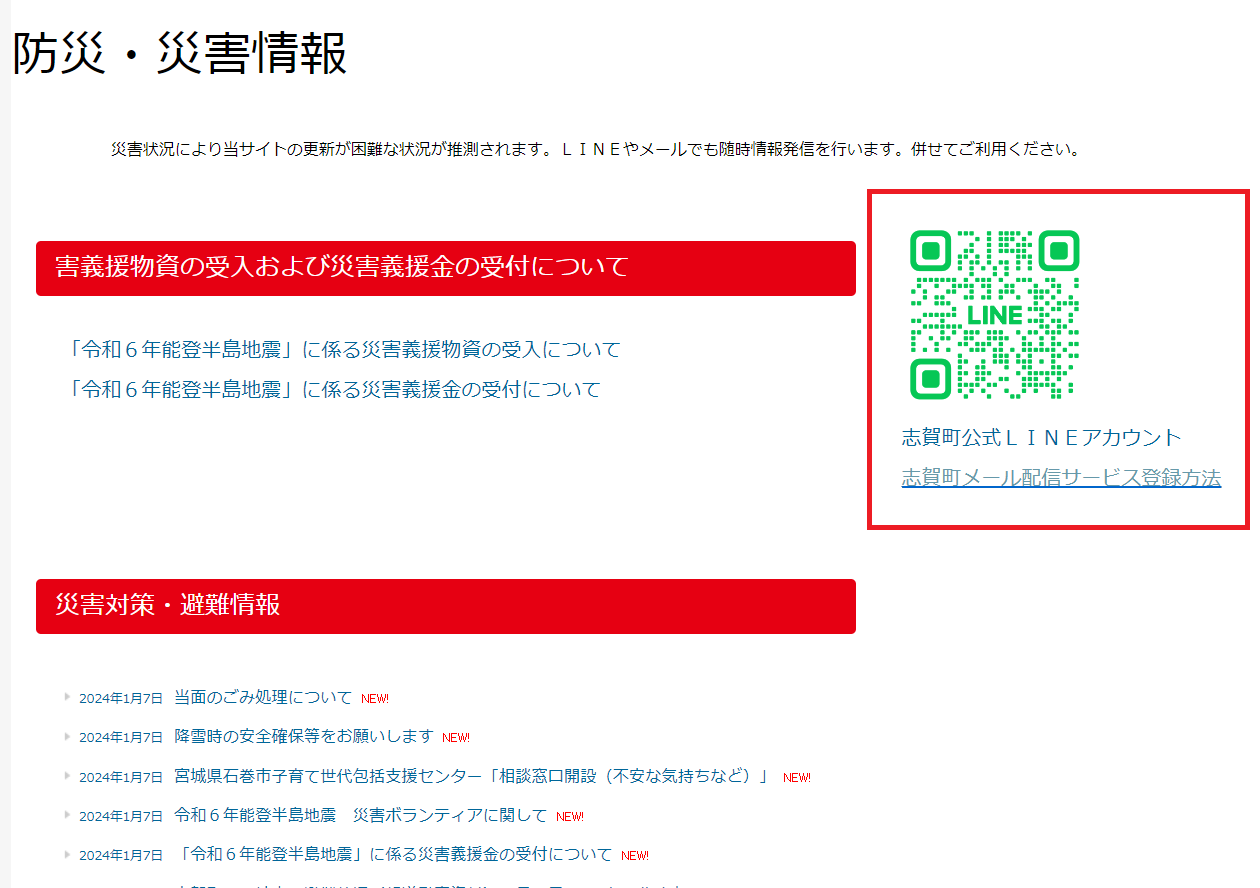Screen dimensions: 1260x888
Task: Click the arrow bullet before 宮城県石巻市 item
Action: pyautogui.click(x=67, y=776)
